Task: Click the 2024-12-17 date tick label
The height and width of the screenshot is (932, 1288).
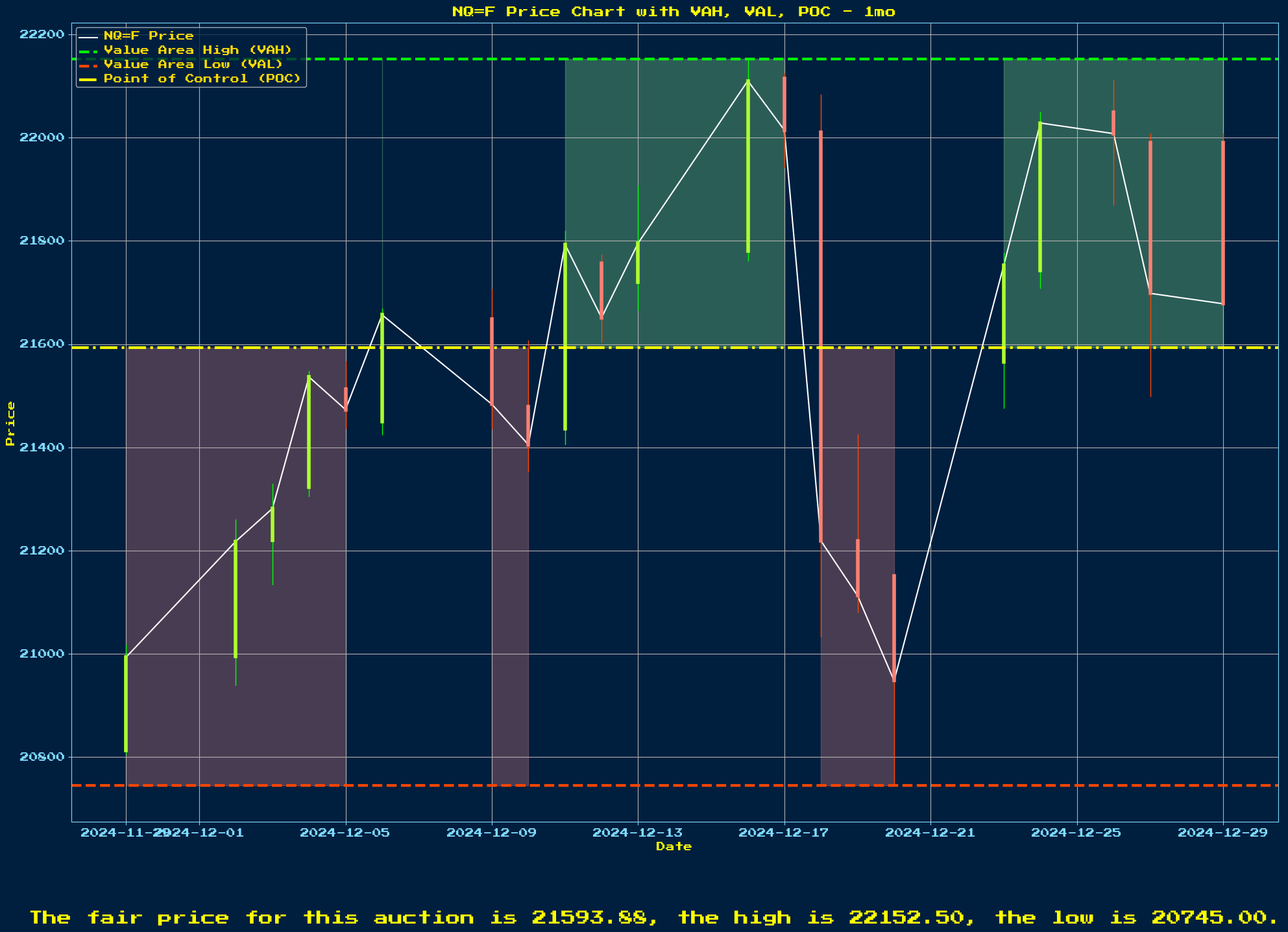Action: point(784,833)
